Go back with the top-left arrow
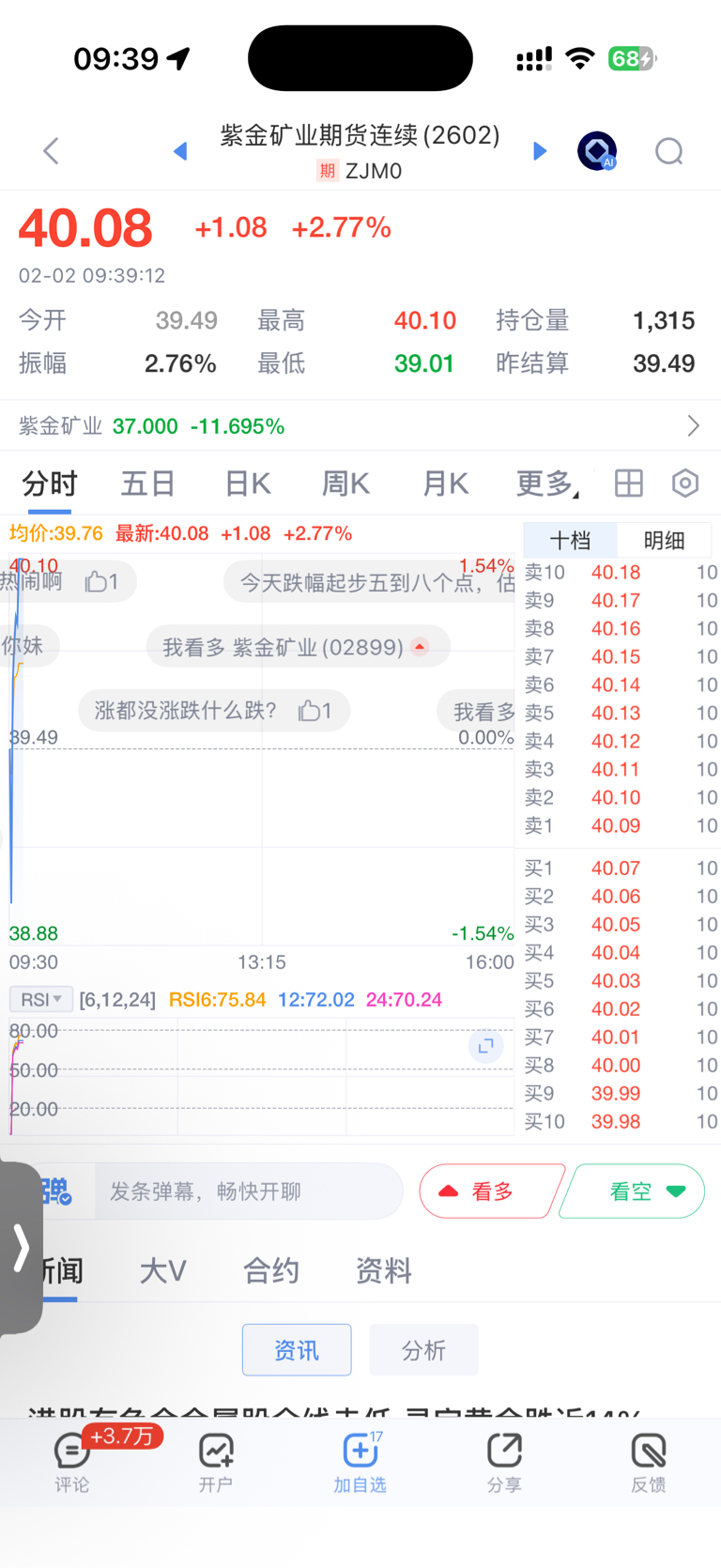 pos(51,151)
